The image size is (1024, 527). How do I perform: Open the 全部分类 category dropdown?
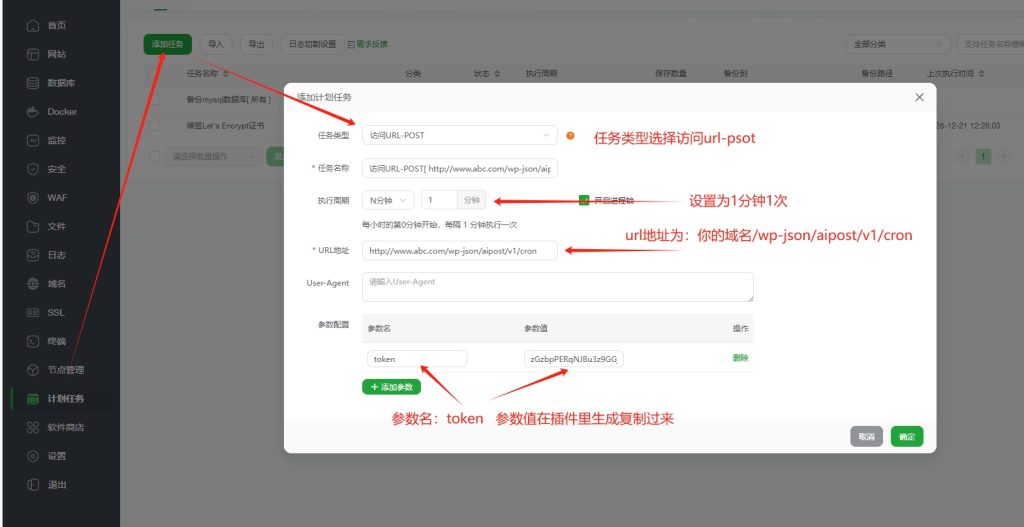[898, 44]
